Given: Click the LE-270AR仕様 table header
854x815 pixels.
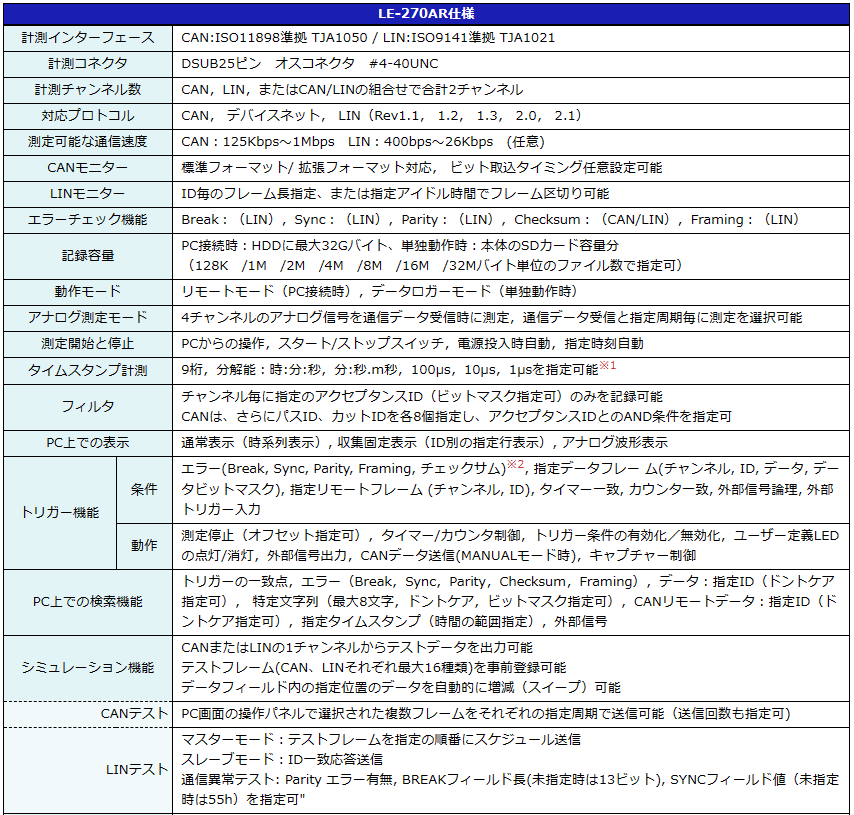Looking at the screenshot, I should (x=426, y=13).
